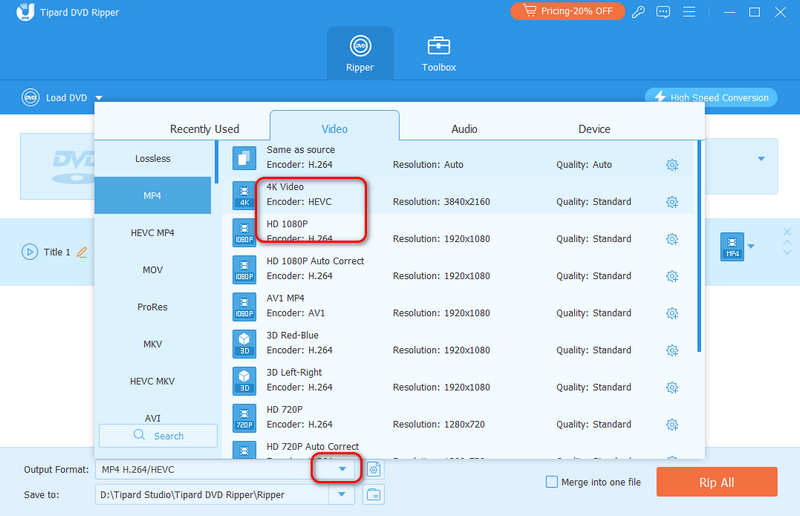Click the Rip All button
The width and height of the screenshot is (800, 516).
pyautogui.click(x=717, y=482)
